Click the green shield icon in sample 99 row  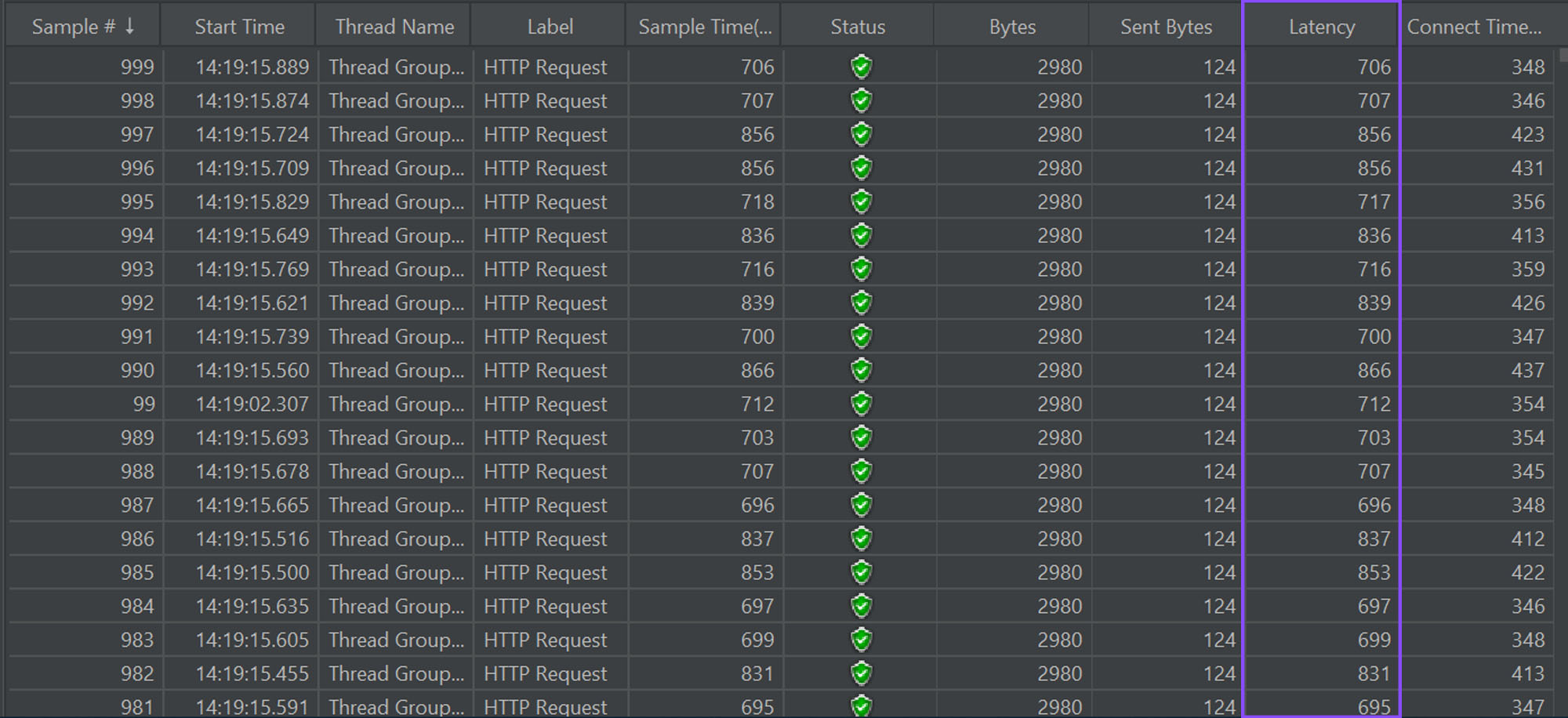[861, 404]
